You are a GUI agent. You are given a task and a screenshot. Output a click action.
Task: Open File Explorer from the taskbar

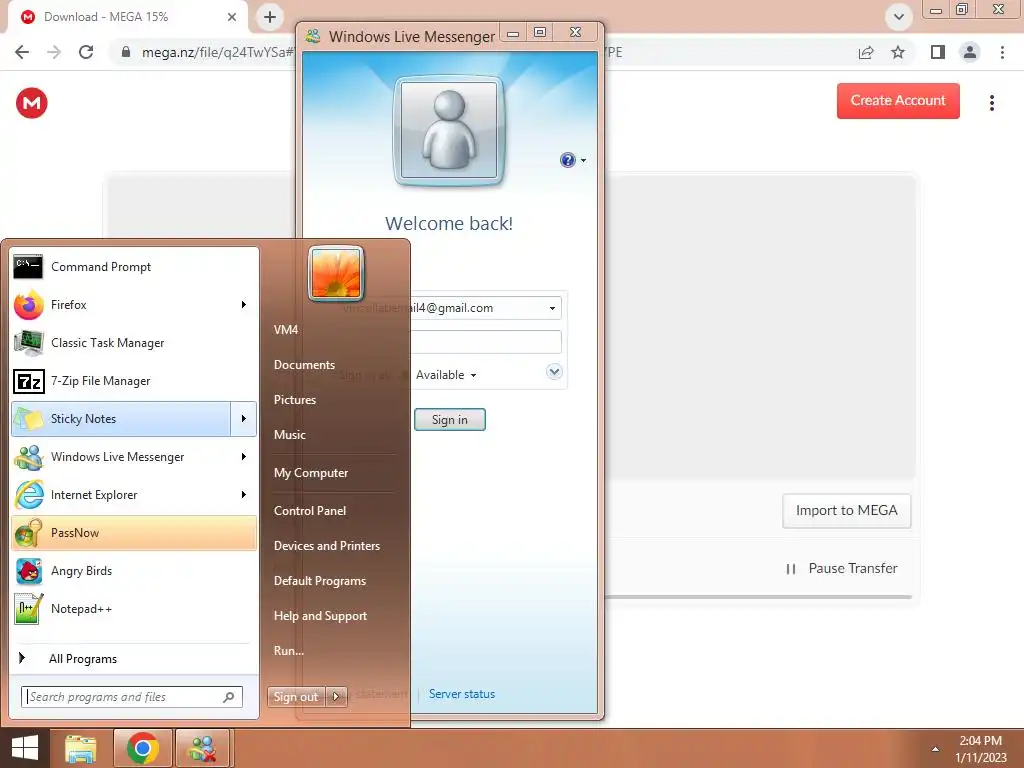pyautogui.click(x=81, y=748)
